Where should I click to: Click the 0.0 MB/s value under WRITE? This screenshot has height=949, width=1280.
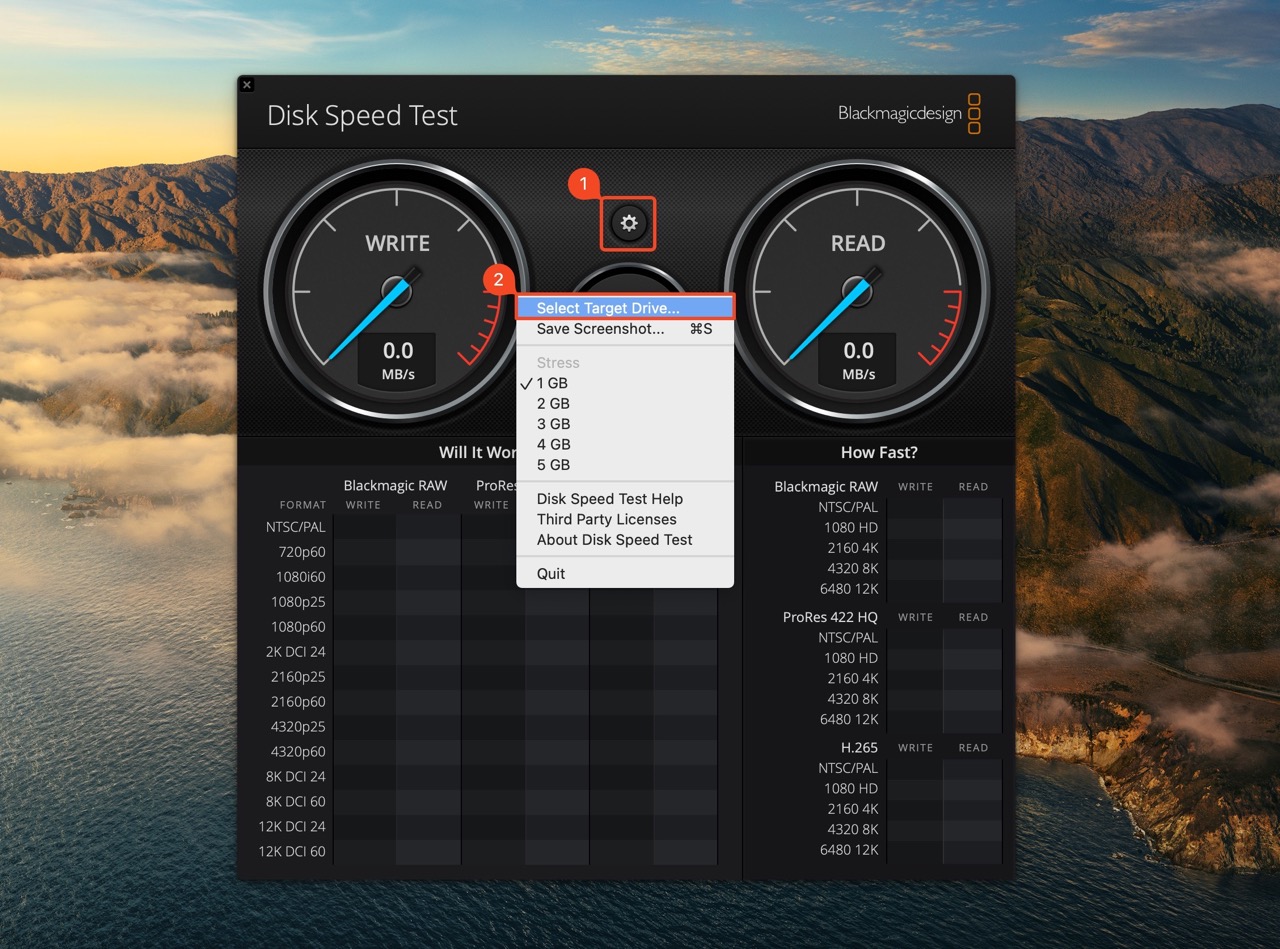[x=398, y=360]
